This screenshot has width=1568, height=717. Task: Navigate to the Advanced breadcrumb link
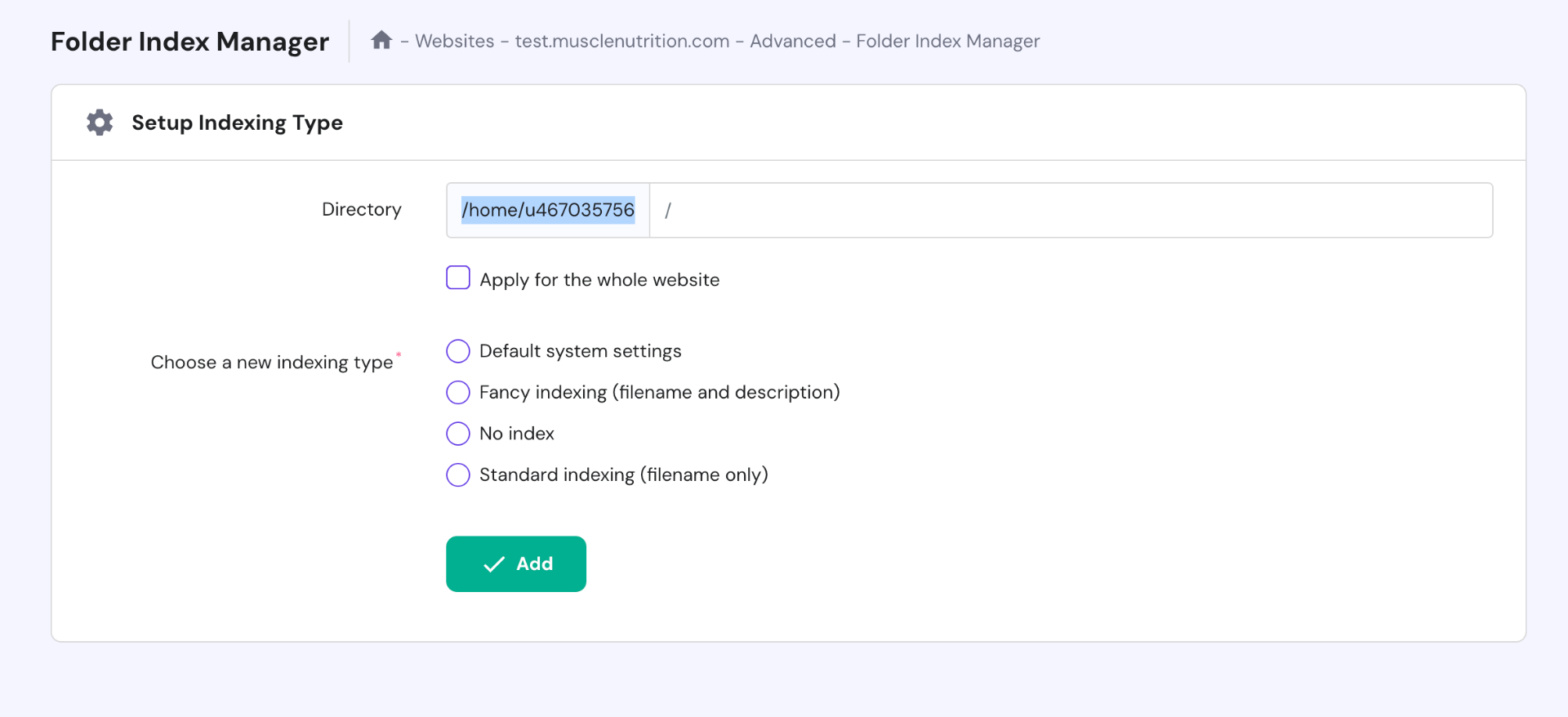pos(792,41)
